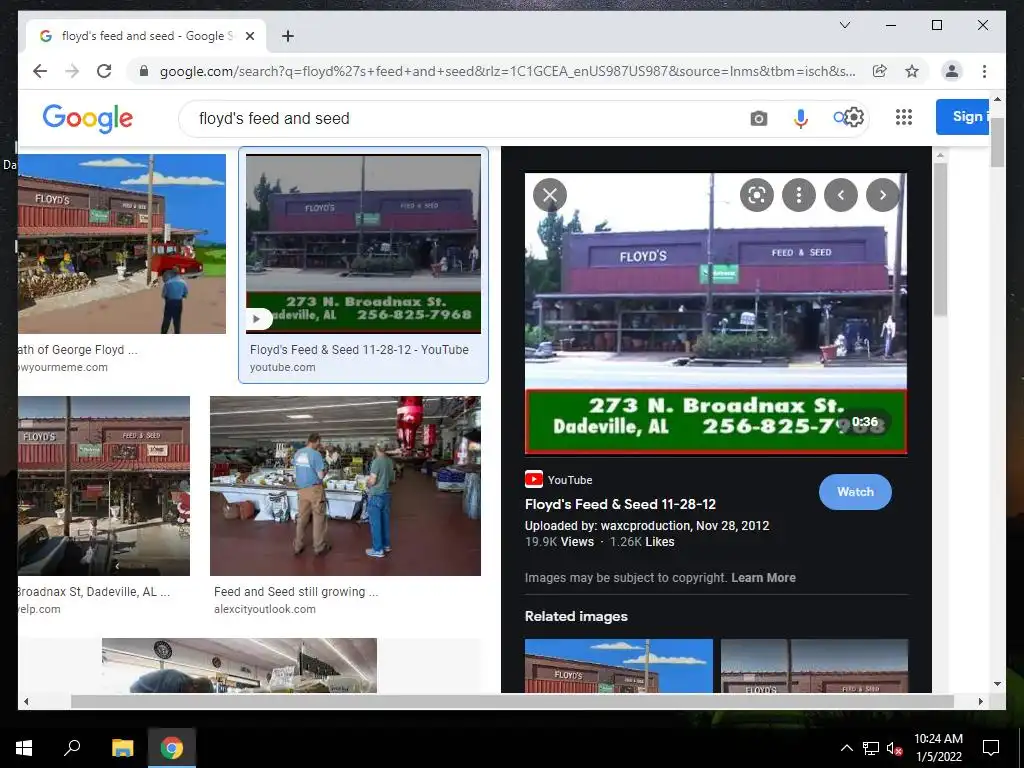The width and height of the screenshot is (1024, 768).
Task: Click the Sign in button
Action: (x=963, y=117)
